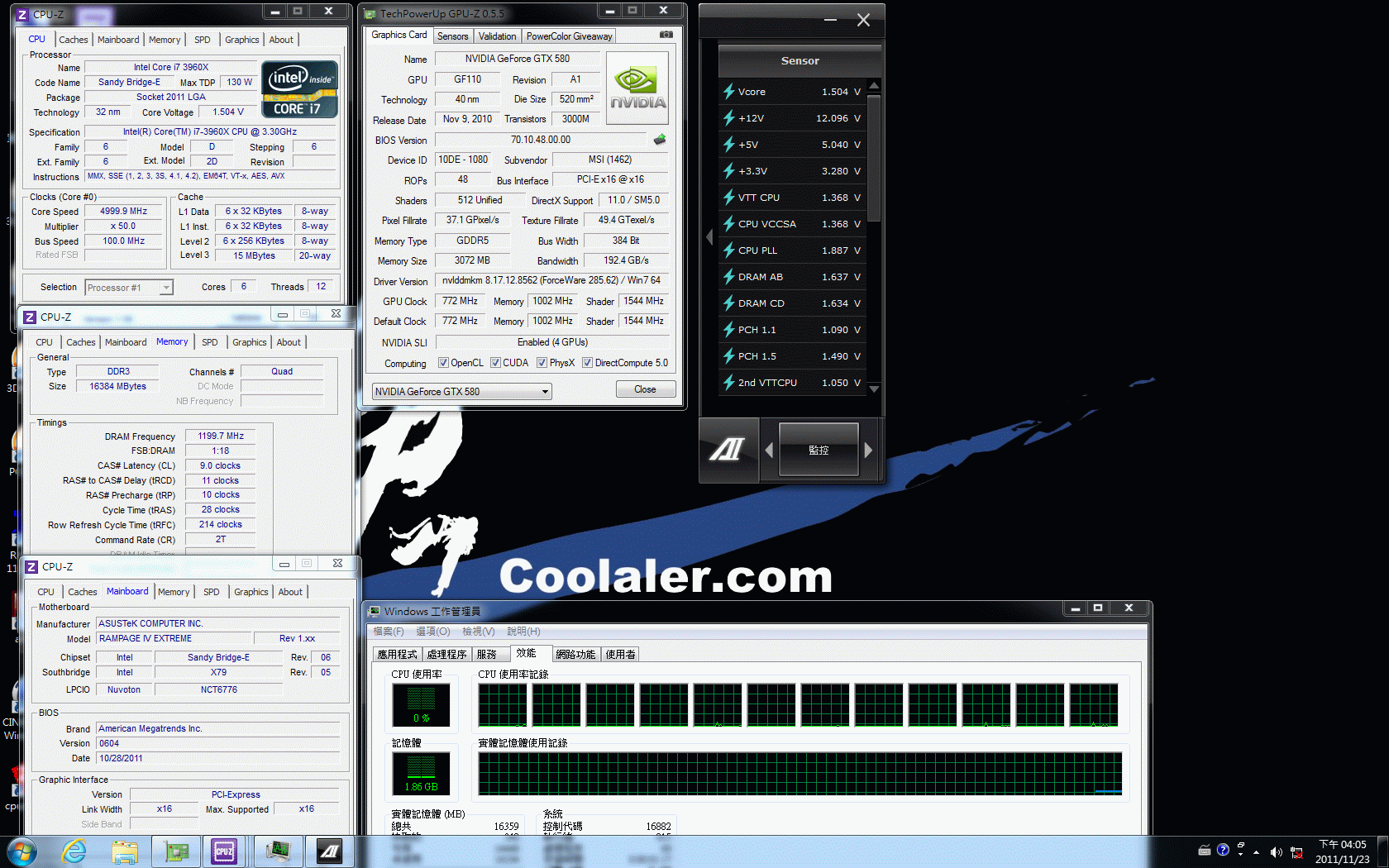Toggle the OpenCL checkbox
This screenshot has width=1389, height=868.
pos(443,363)
